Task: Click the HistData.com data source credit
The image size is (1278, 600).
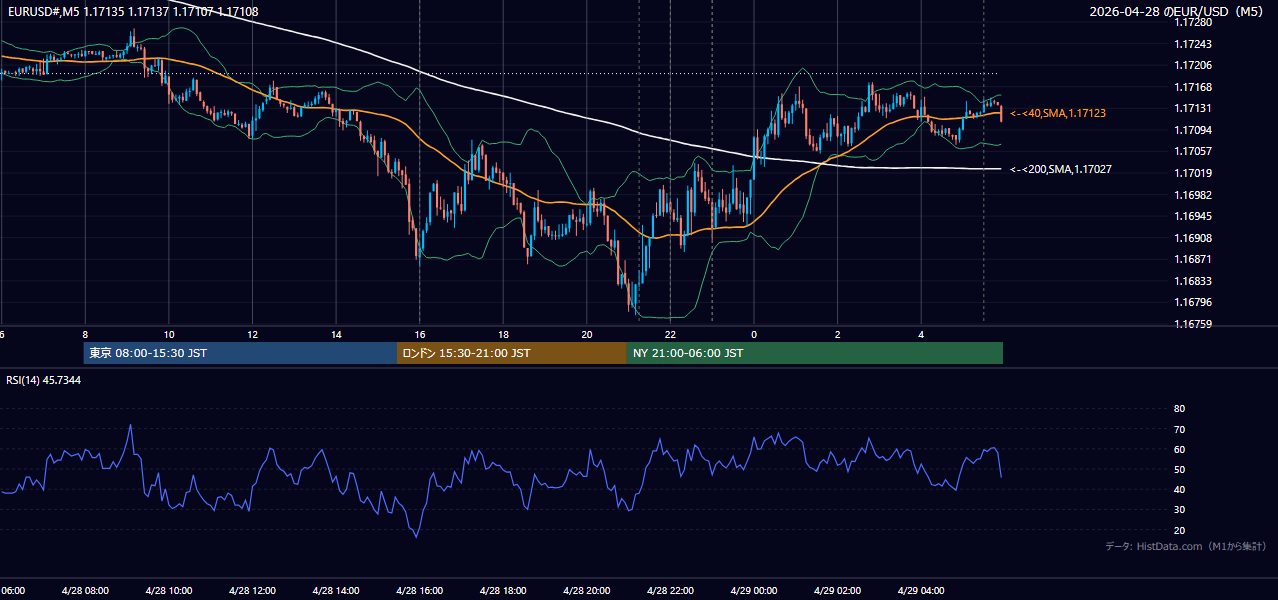Action: tap(1186, 546)
